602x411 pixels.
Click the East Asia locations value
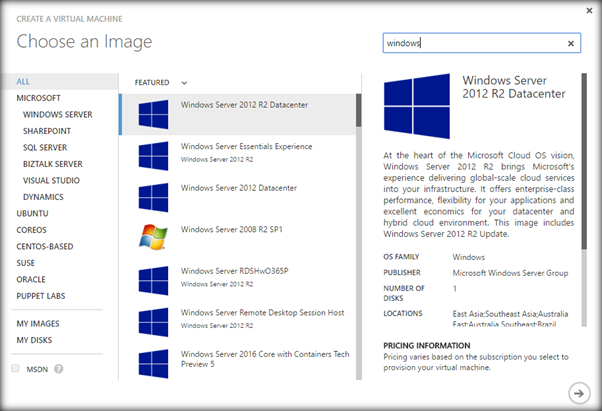click(x=510, y=319)
